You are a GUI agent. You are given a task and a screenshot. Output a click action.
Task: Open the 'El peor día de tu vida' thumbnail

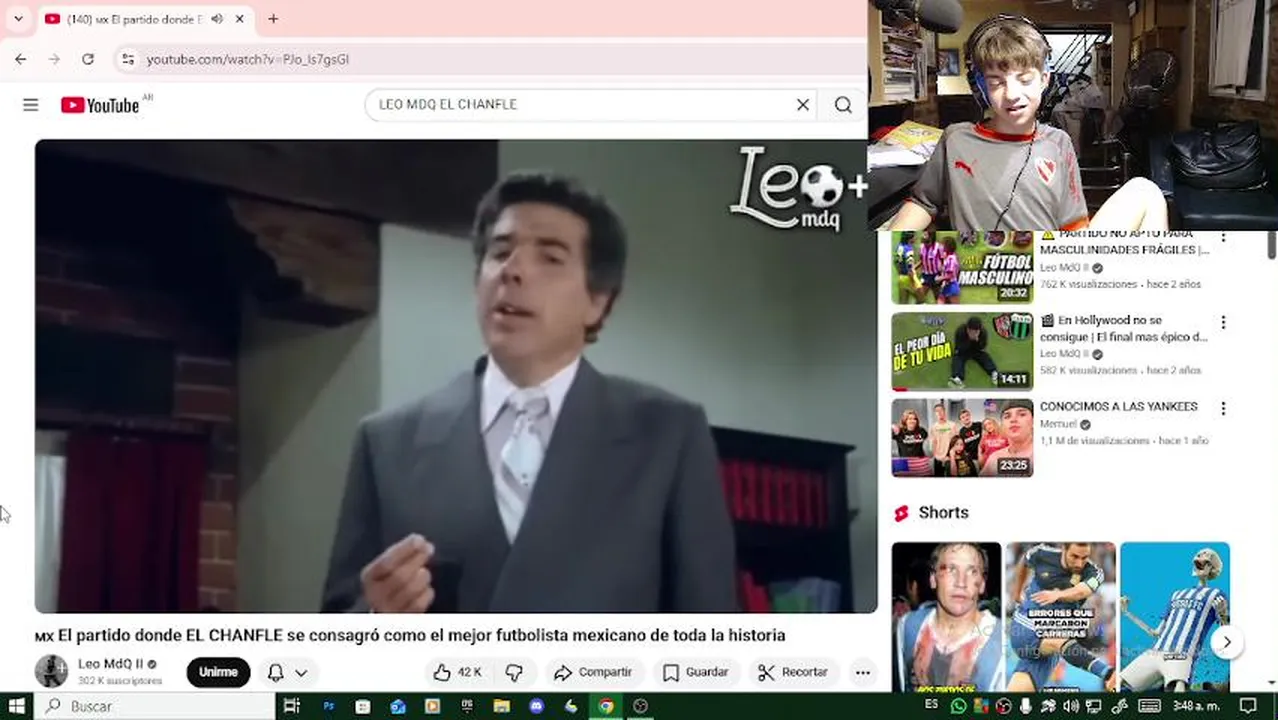coord(962,351)
